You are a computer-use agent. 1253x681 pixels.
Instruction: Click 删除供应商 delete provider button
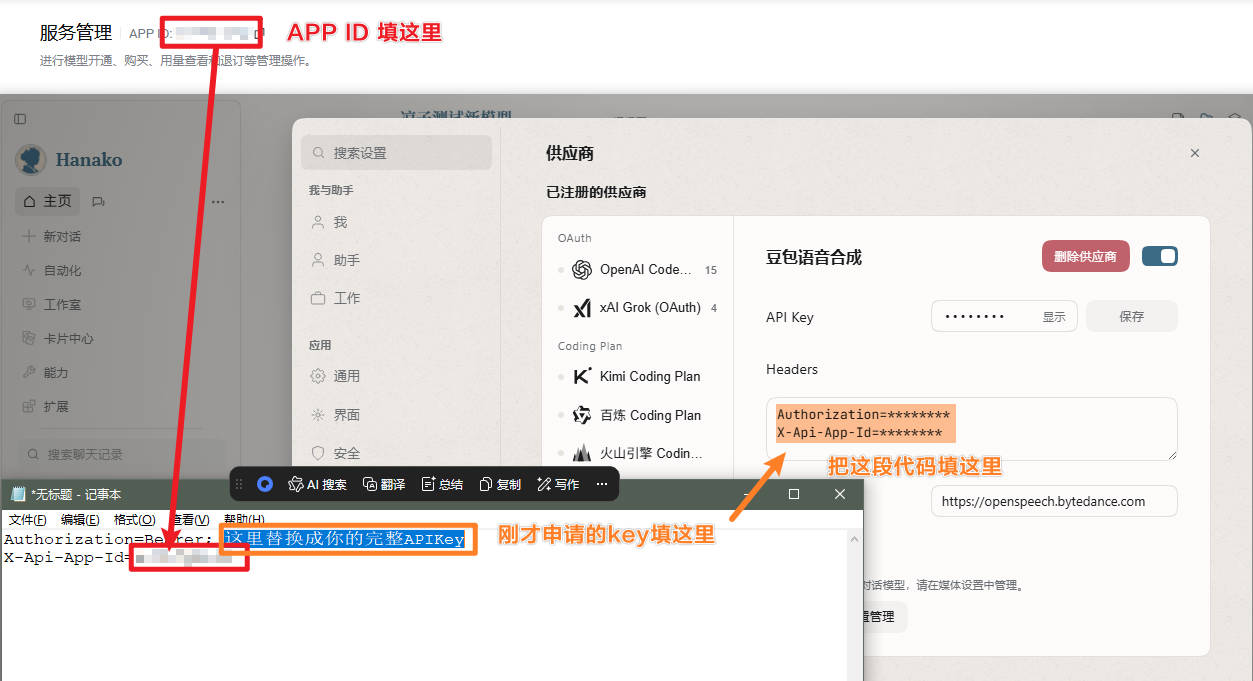tap(1085, 256)
